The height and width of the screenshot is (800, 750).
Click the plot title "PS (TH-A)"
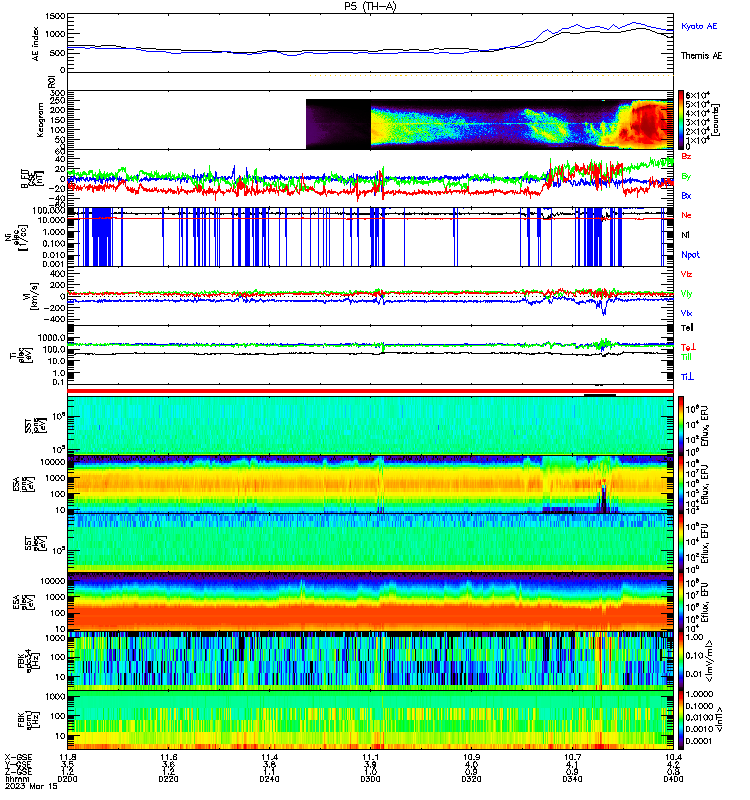tap(370, 6)
